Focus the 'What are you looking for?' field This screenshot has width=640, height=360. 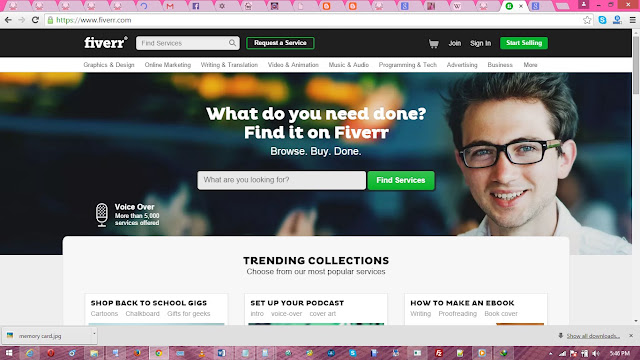point(281,180)
